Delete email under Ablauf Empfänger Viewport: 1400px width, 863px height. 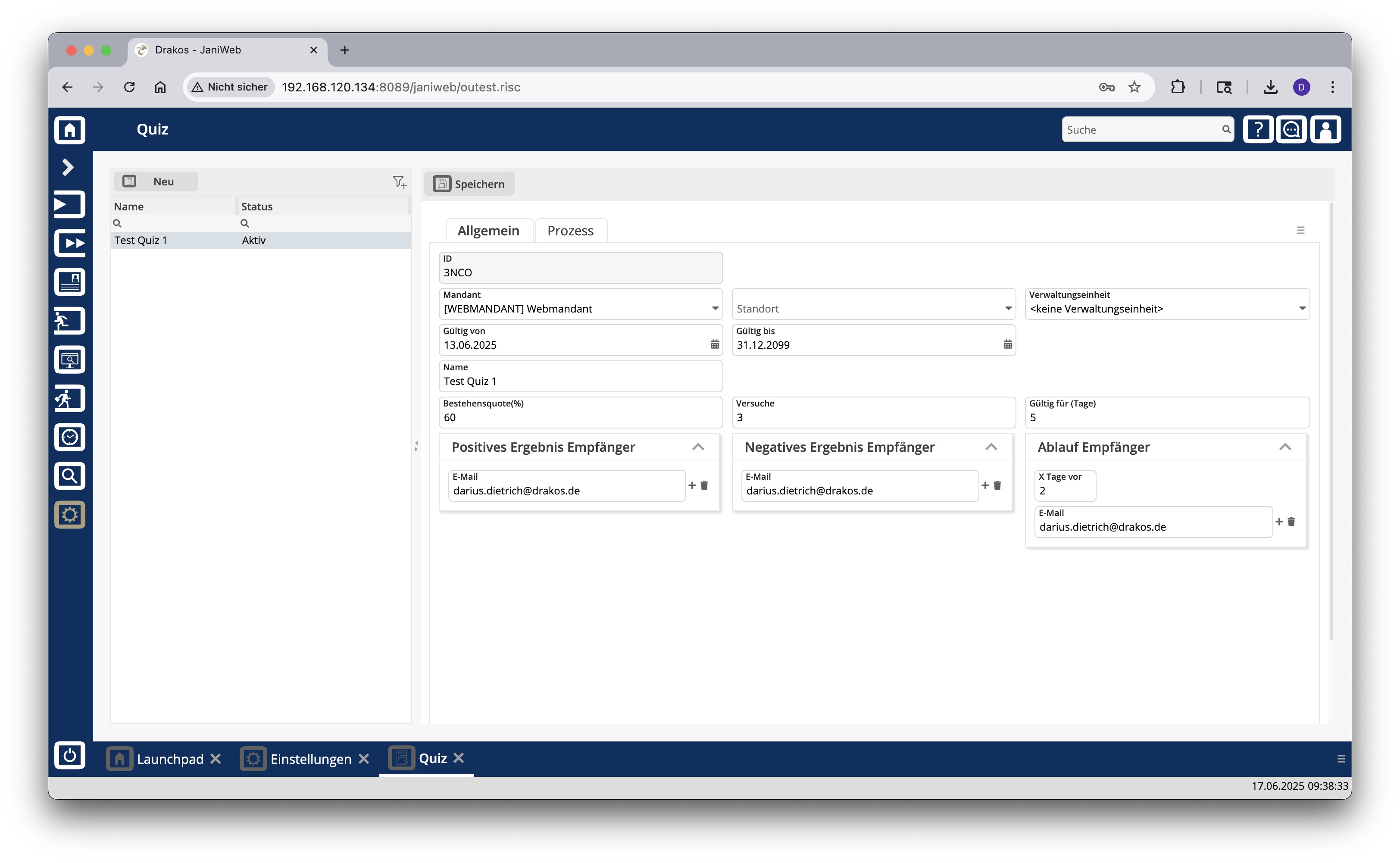click(1291, 522)
